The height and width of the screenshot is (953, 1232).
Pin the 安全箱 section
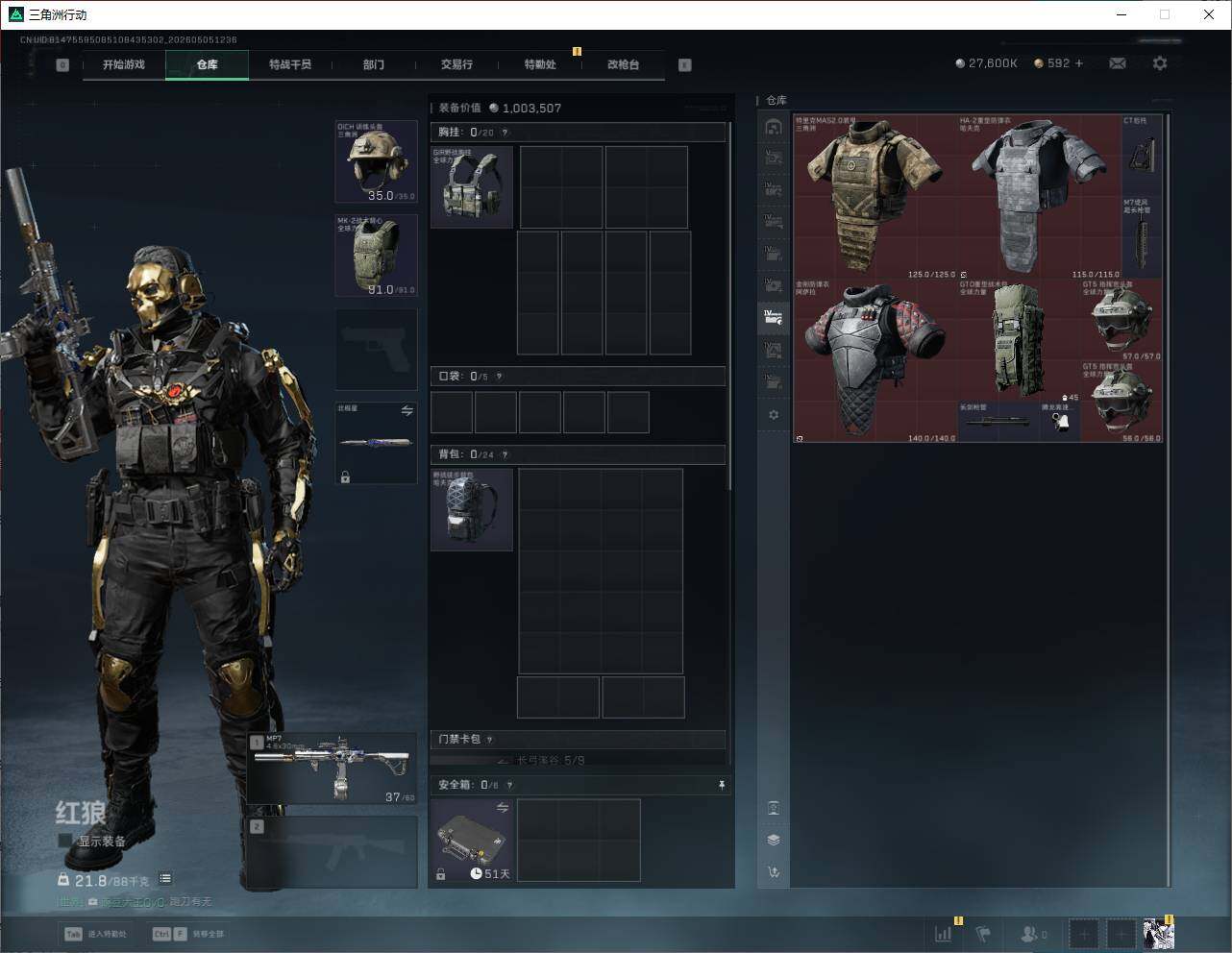click(x=722, y=785)
